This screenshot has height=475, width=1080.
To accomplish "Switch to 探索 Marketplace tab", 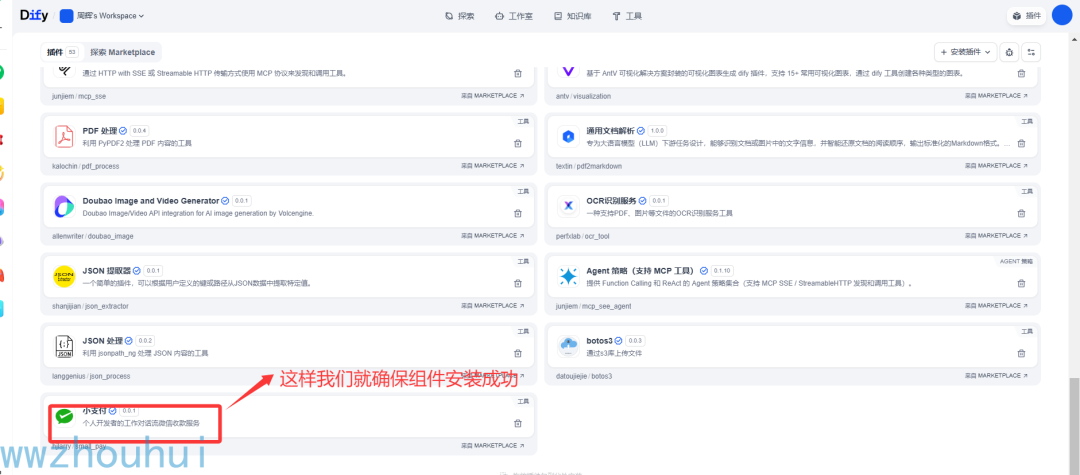I will [x=122, y=52].
